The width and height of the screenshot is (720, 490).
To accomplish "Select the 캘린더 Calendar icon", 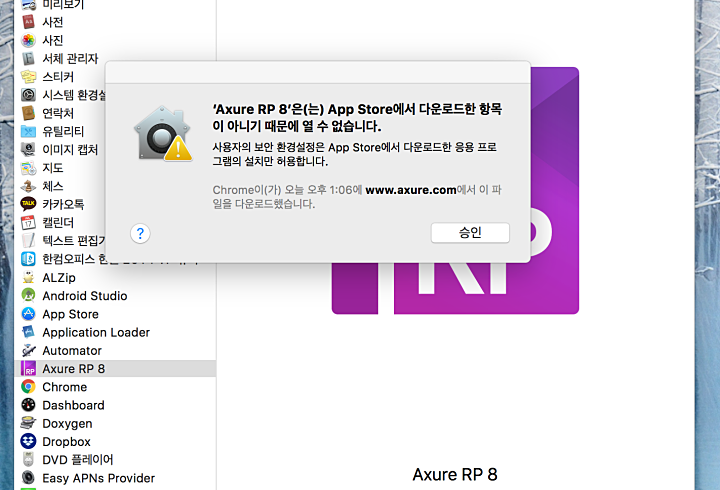I will [x=28, y=222].
